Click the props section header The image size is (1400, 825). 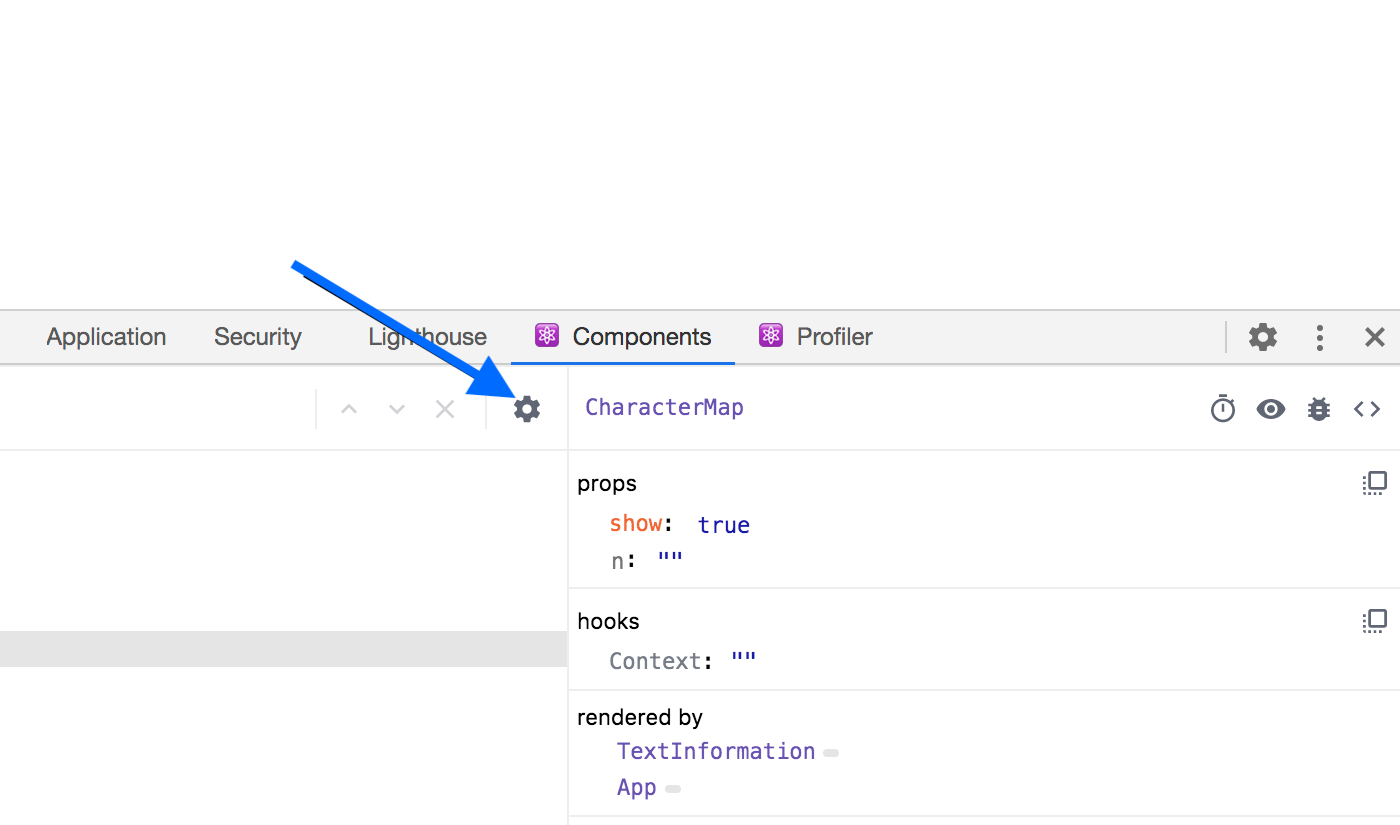click(x=607, y=484)
